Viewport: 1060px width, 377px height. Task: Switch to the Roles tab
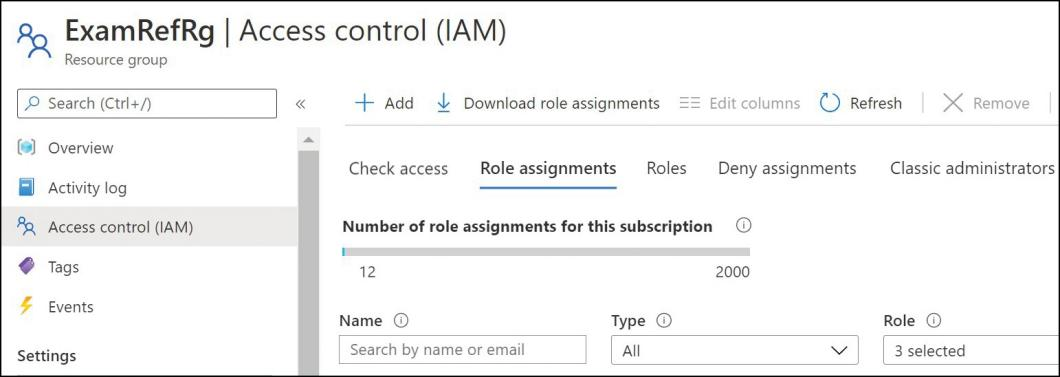tap(667, 168)
